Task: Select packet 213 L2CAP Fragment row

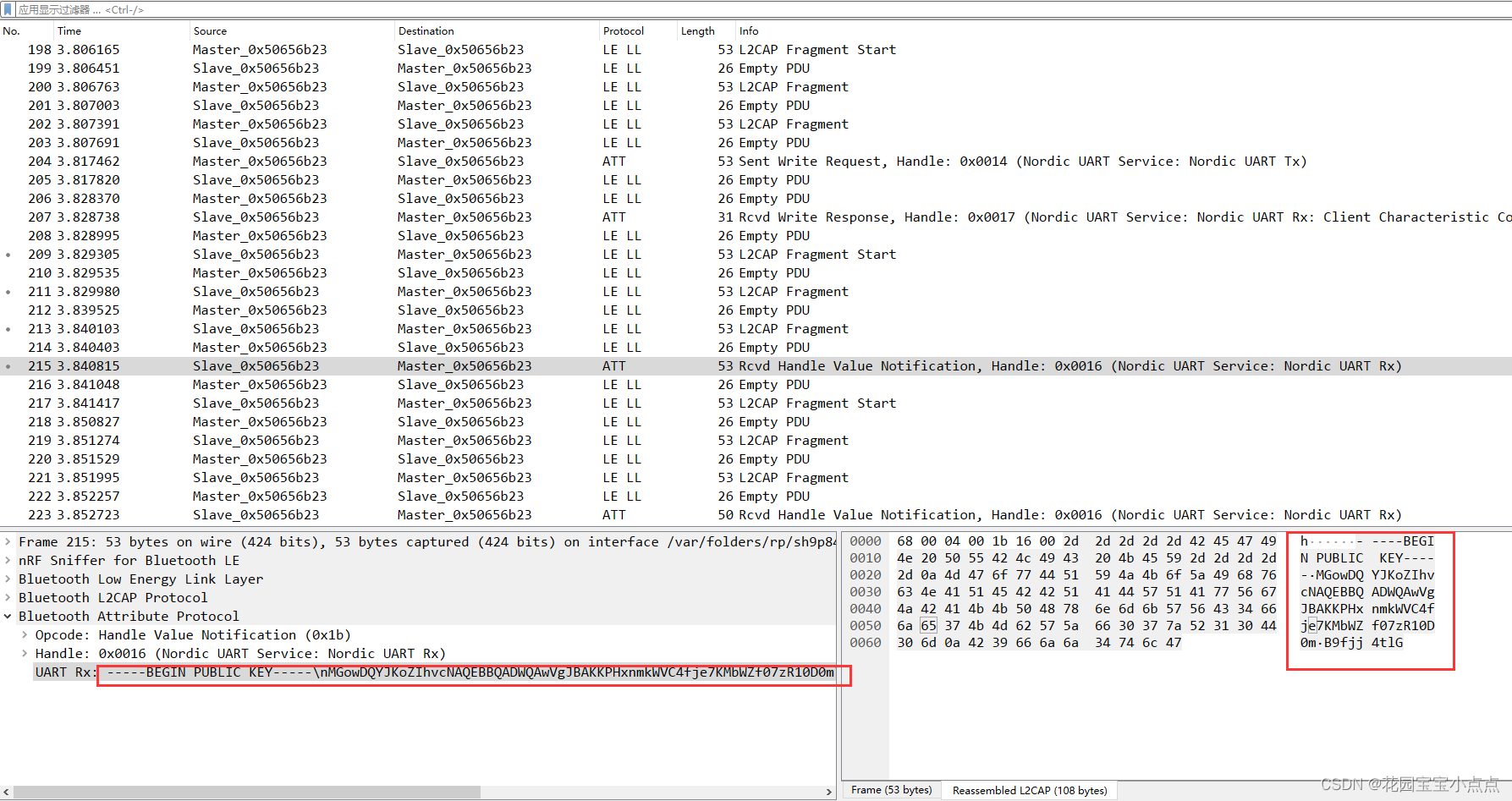Action: coord(756,329)
